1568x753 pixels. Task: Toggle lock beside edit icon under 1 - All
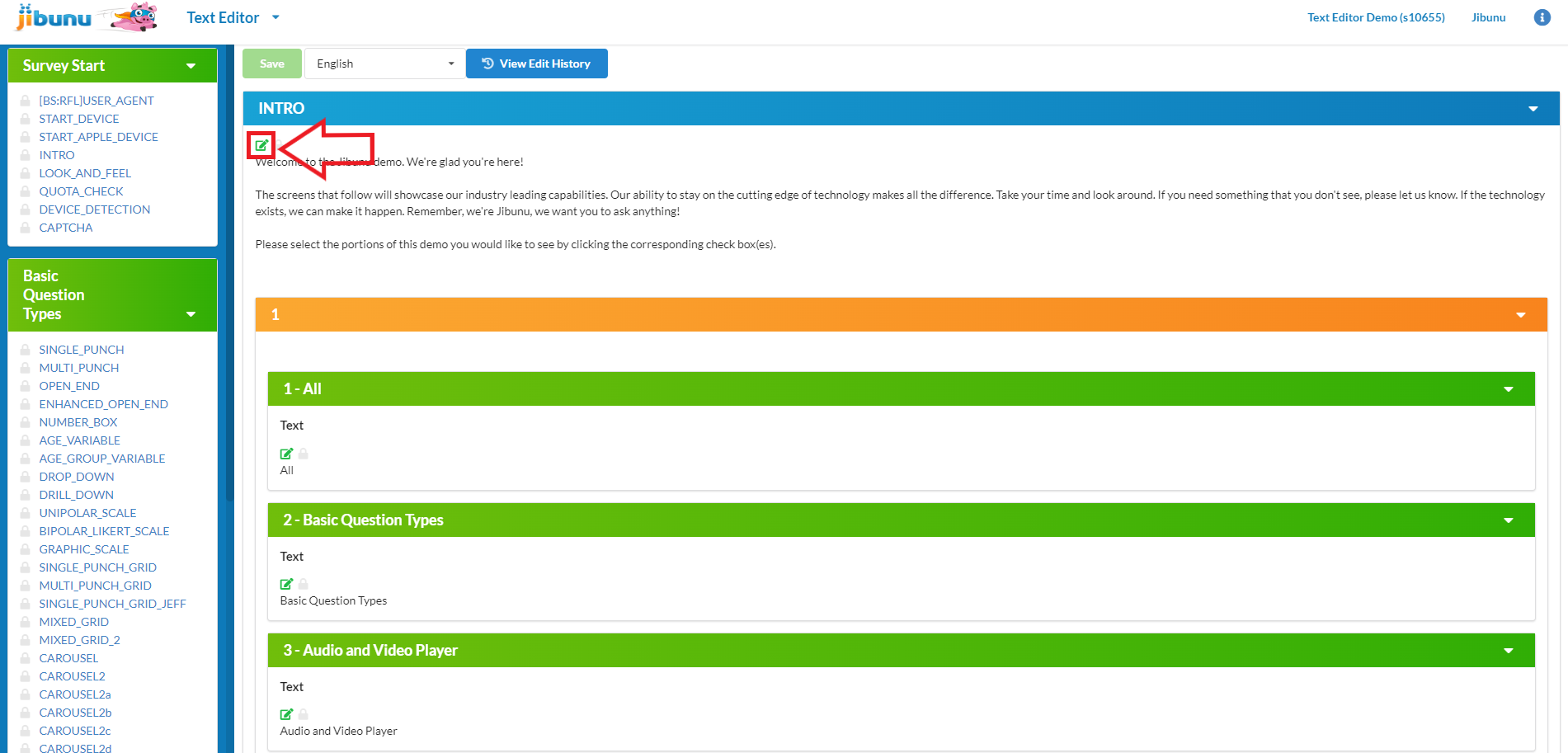coord(304,454)
